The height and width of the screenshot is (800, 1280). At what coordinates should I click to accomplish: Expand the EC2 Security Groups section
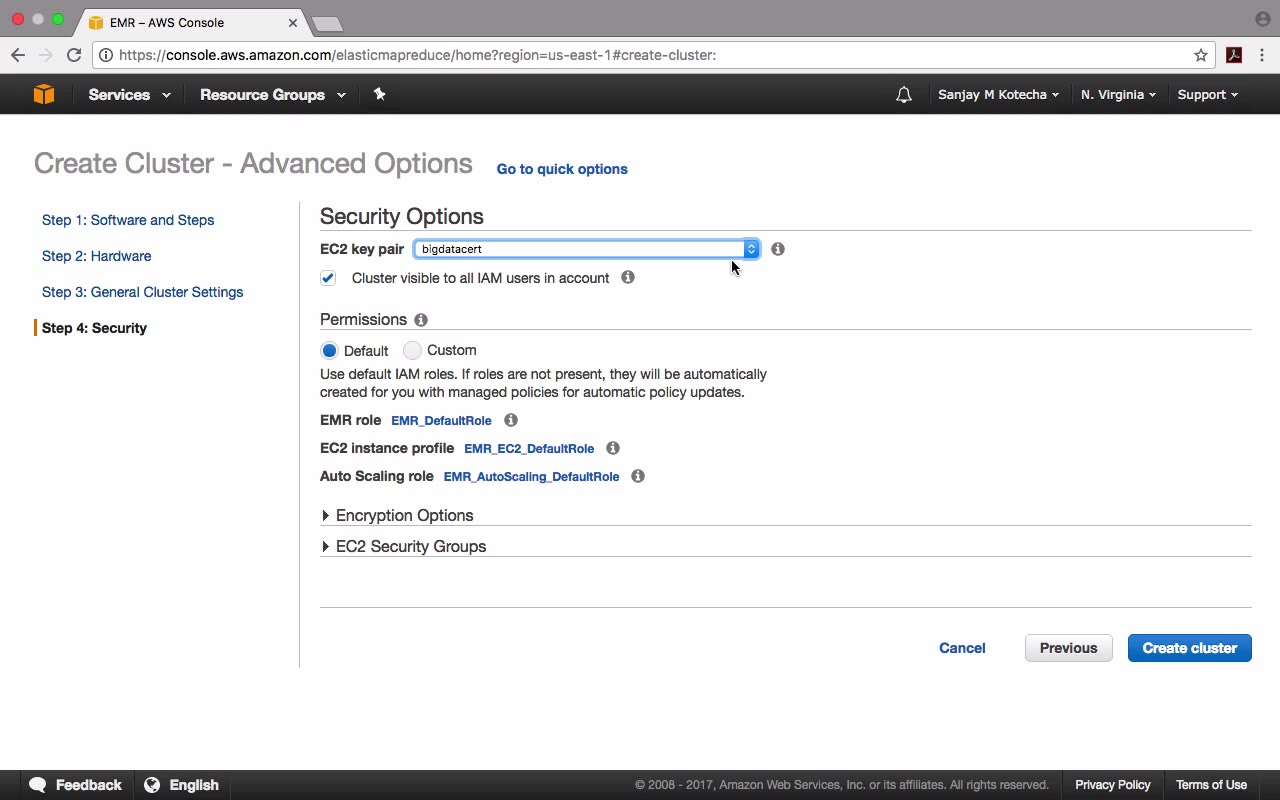(x=410, y=547)
